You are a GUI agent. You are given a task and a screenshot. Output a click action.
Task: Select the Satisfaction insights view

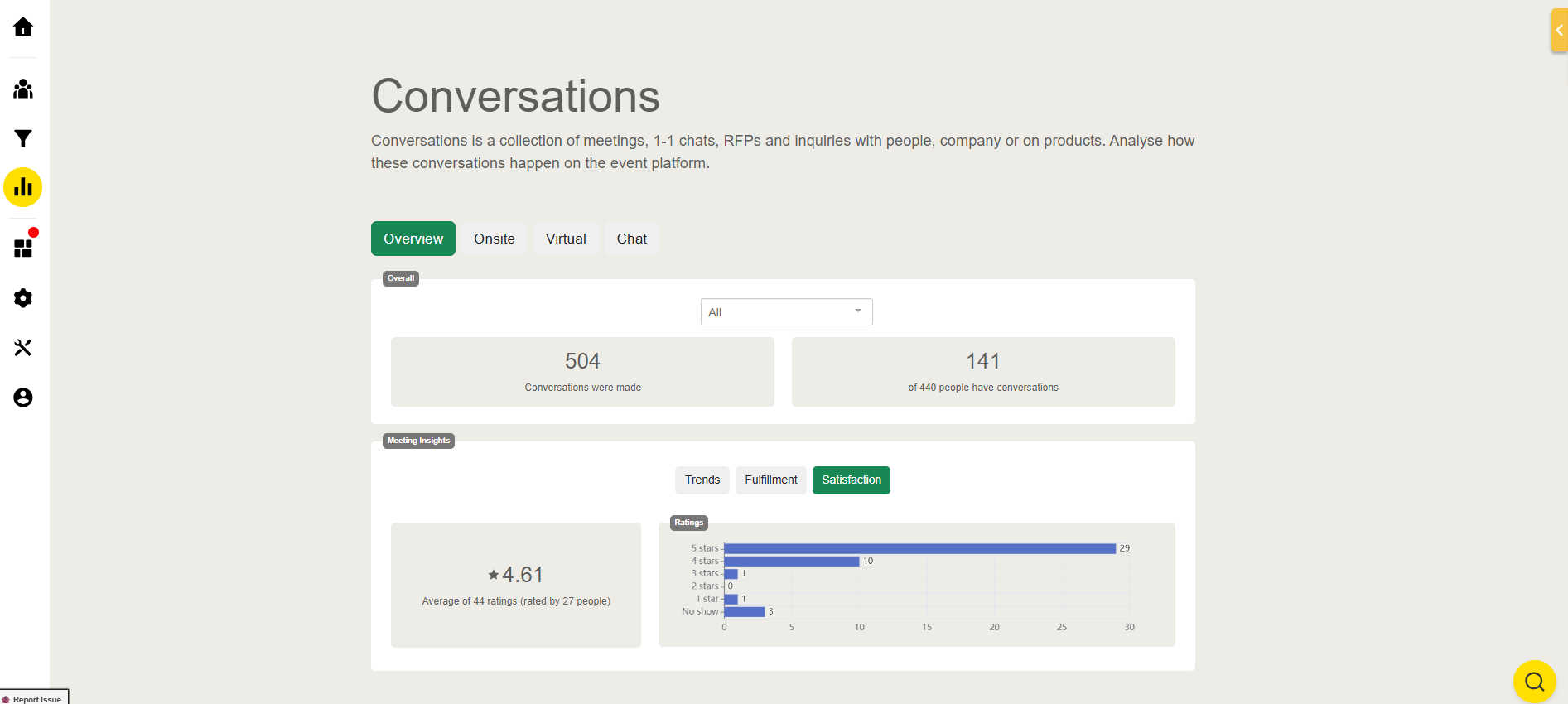coord(851,480)
